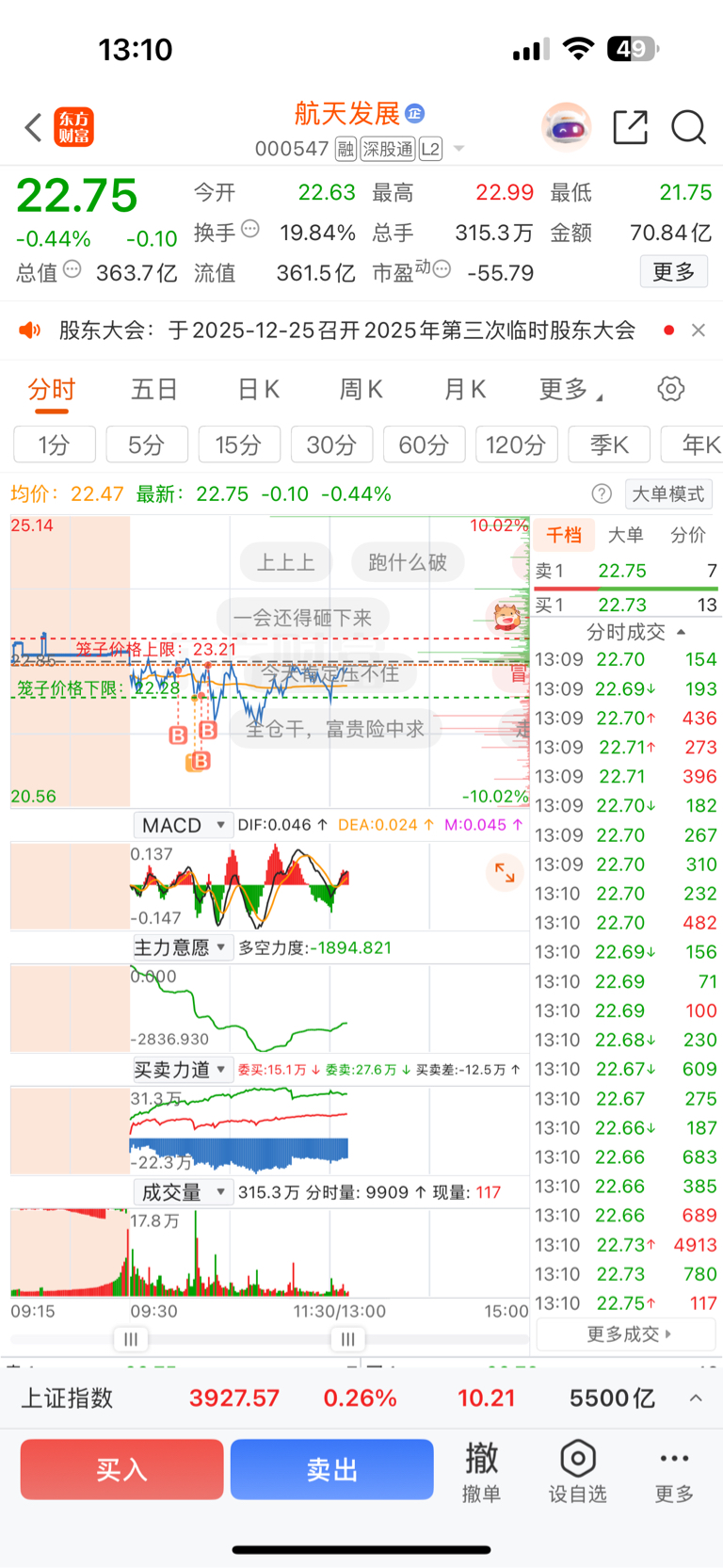This screenshot has height=1568, width=723.
Task: Open the 主力意愿 indicator dropdown
Action: coord(183,947)
